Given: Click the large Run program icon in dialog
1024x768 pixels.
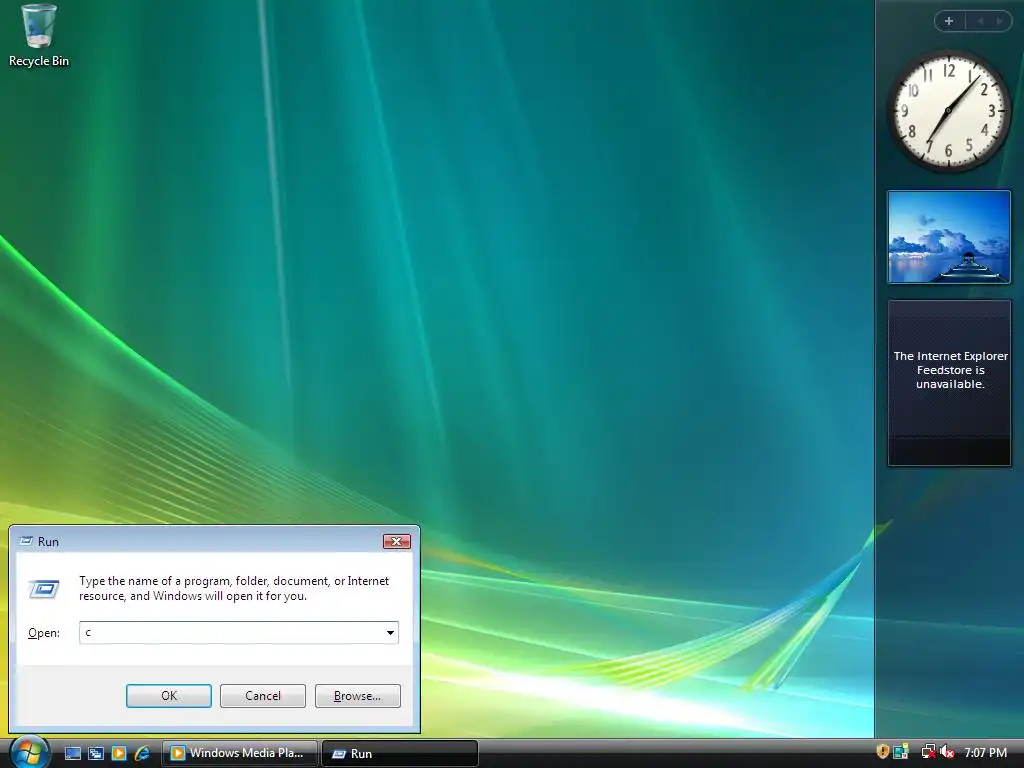Looking at the screenshot, I should coord(44,589).
